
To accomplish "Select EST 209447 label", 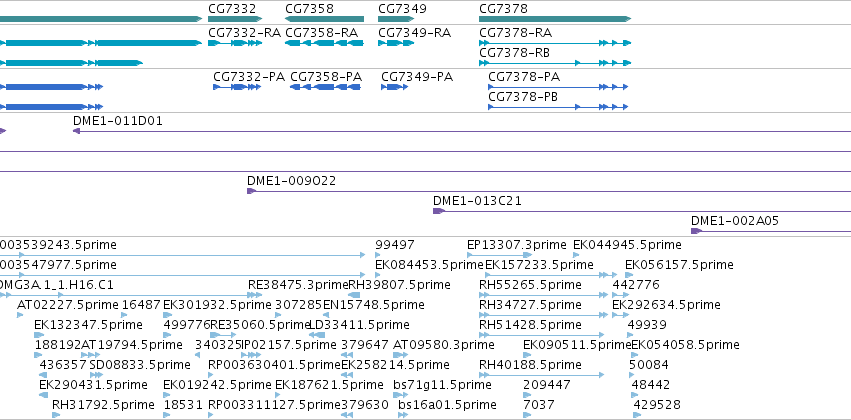I will click(x=547, y=386).
